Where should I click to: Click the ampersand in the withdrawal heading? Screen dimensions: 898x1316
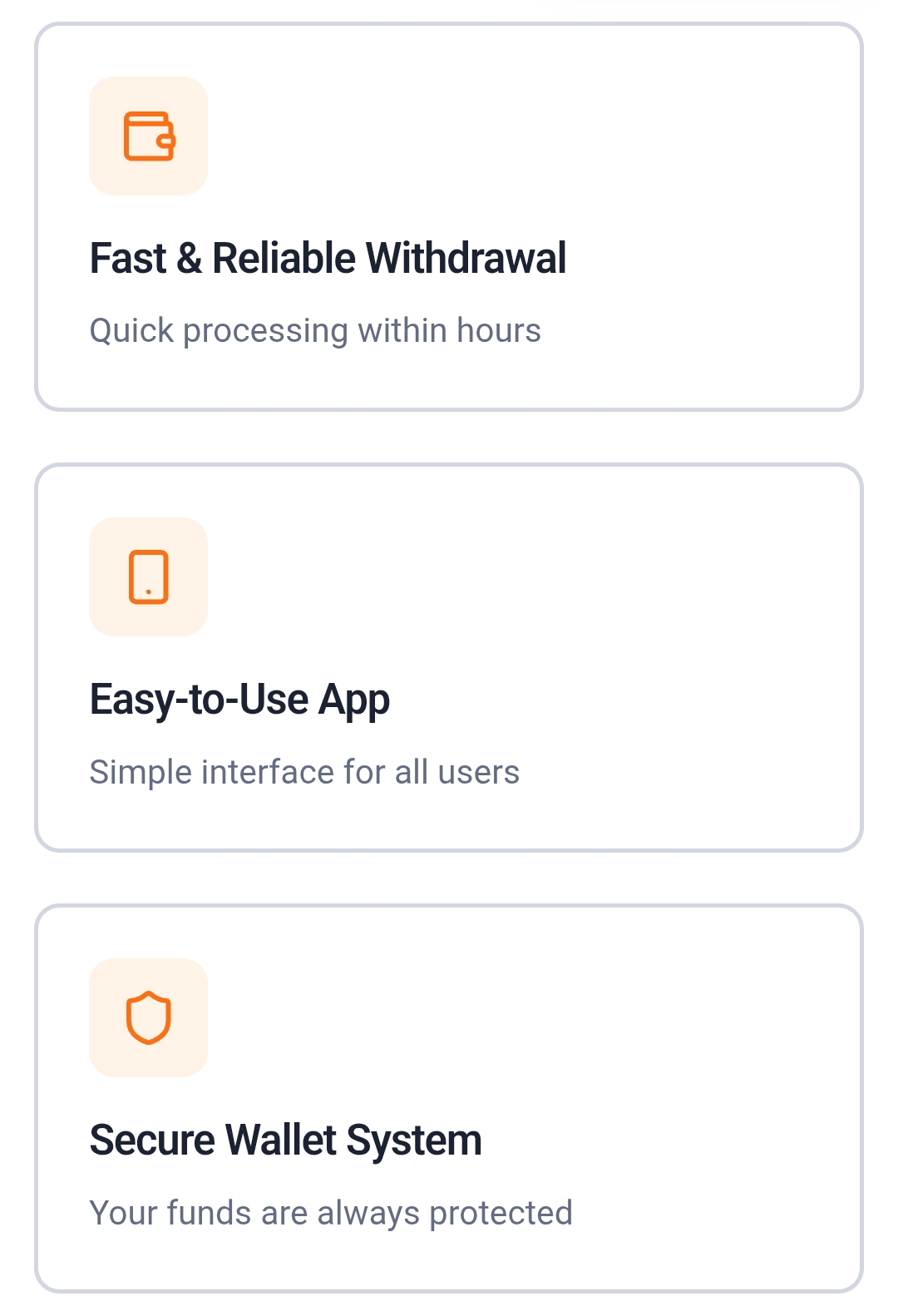[189, 258]
